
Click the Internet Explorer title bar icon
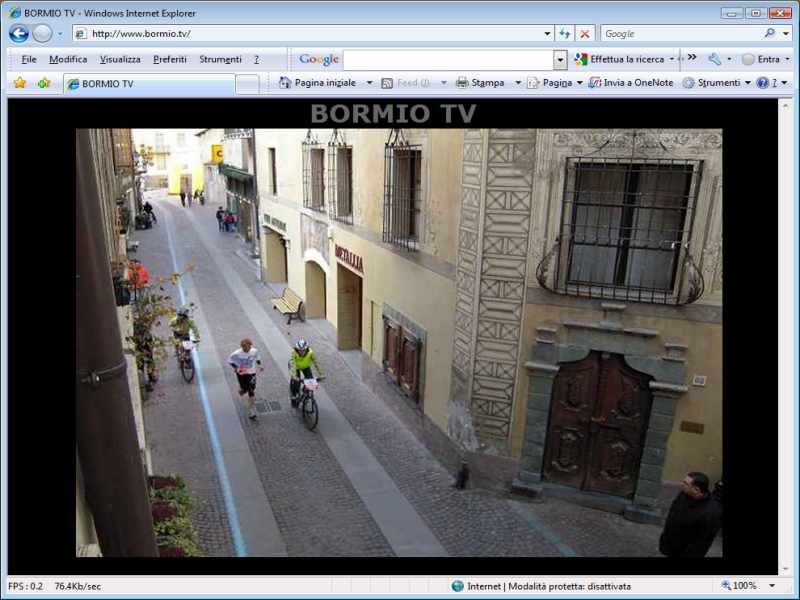point(15,13)
